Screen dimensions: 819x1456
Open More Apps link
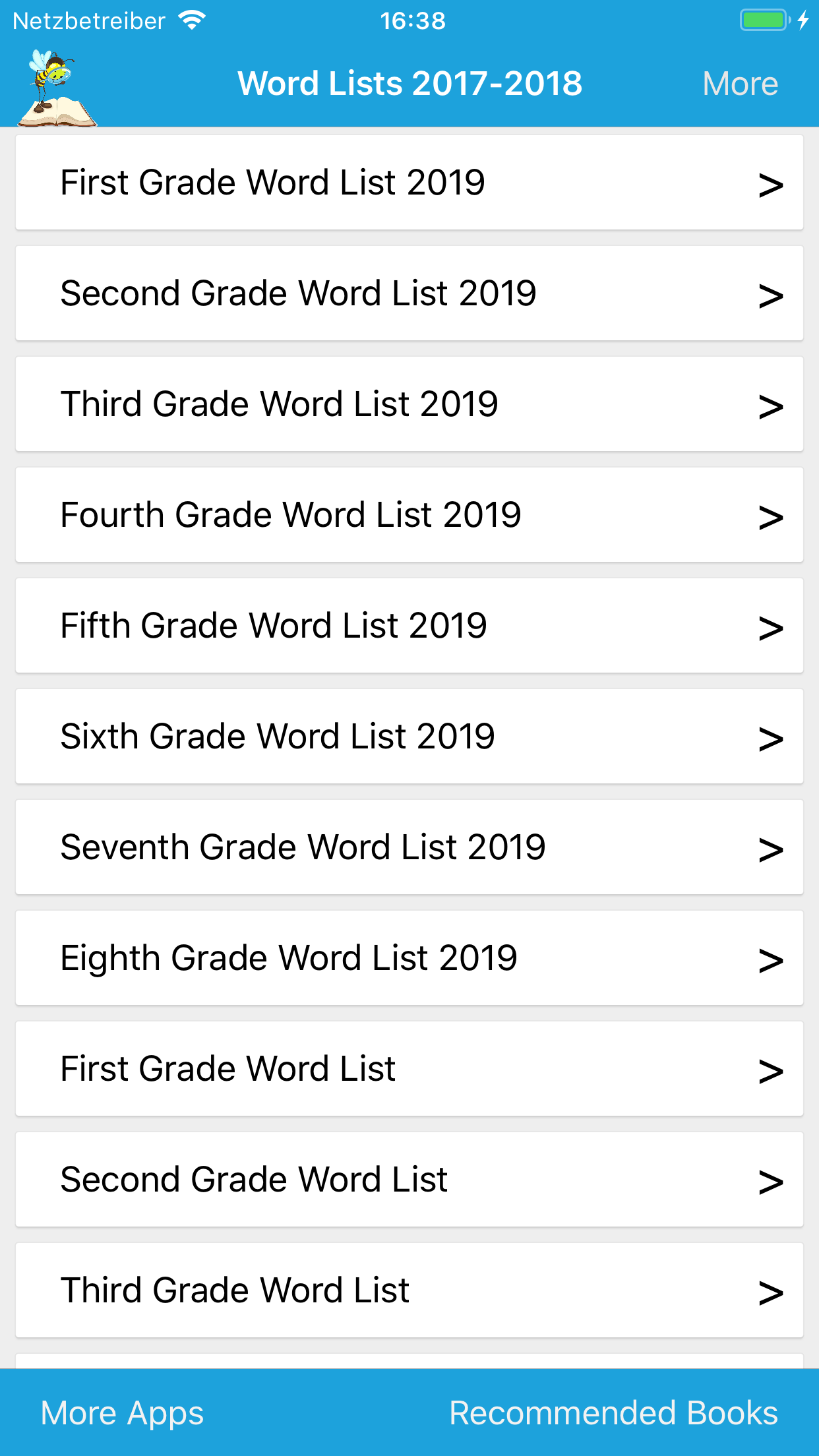122,1413
